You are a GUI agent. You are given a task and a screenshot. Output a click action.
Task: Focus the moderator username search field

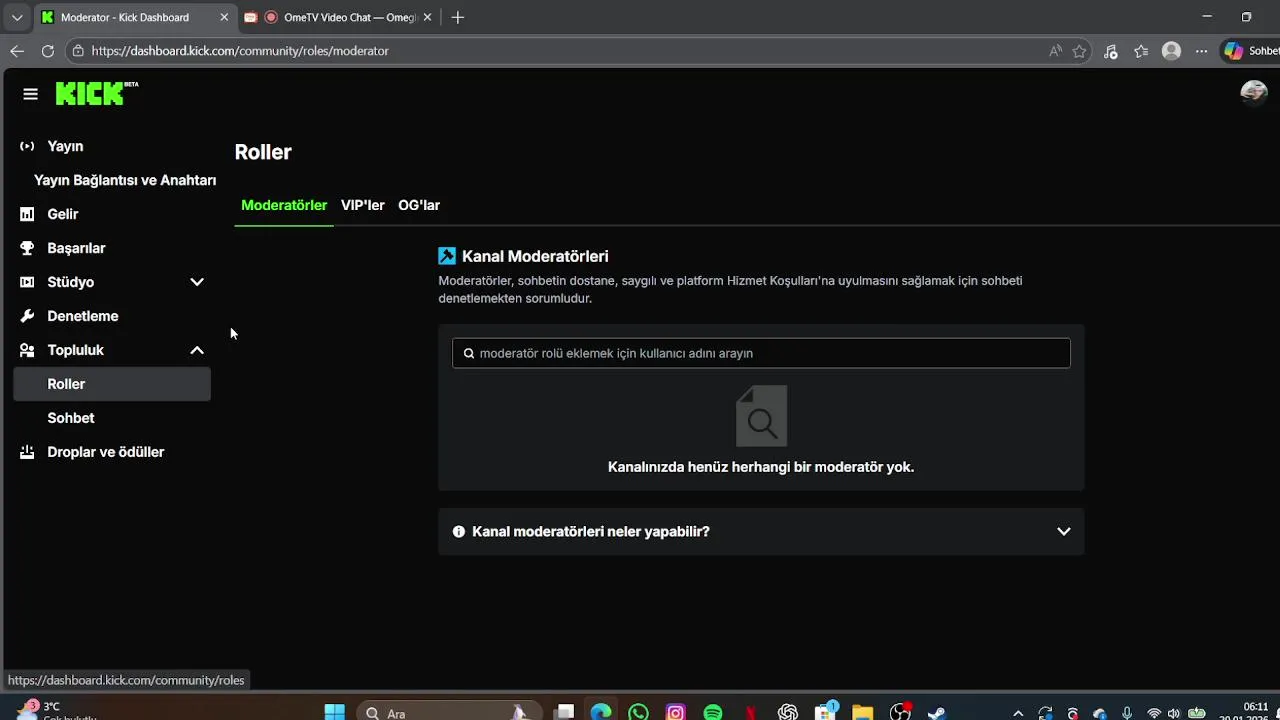click(761, 353)
